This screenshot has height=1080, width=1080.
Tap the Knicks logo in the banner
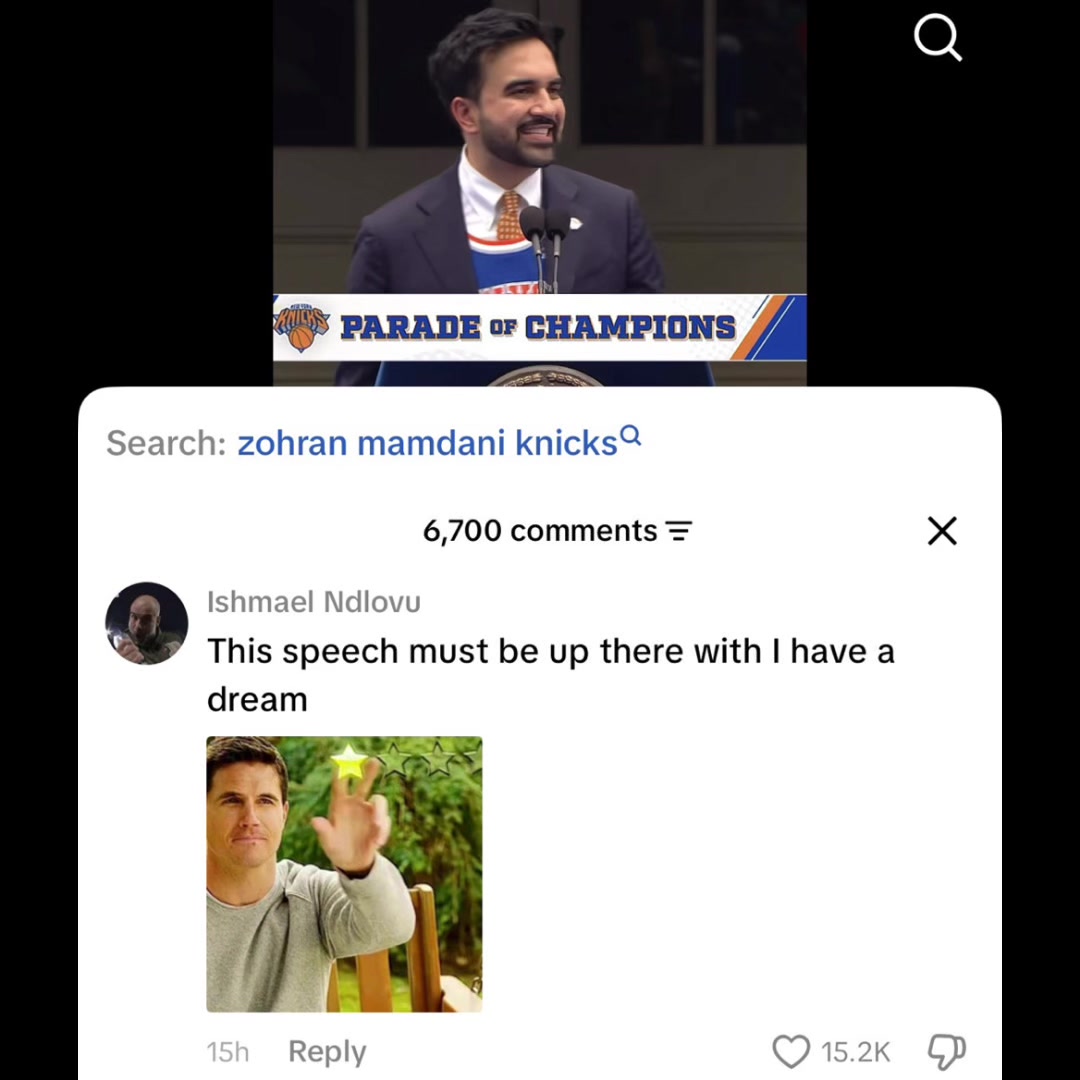[x=301, y=328]
